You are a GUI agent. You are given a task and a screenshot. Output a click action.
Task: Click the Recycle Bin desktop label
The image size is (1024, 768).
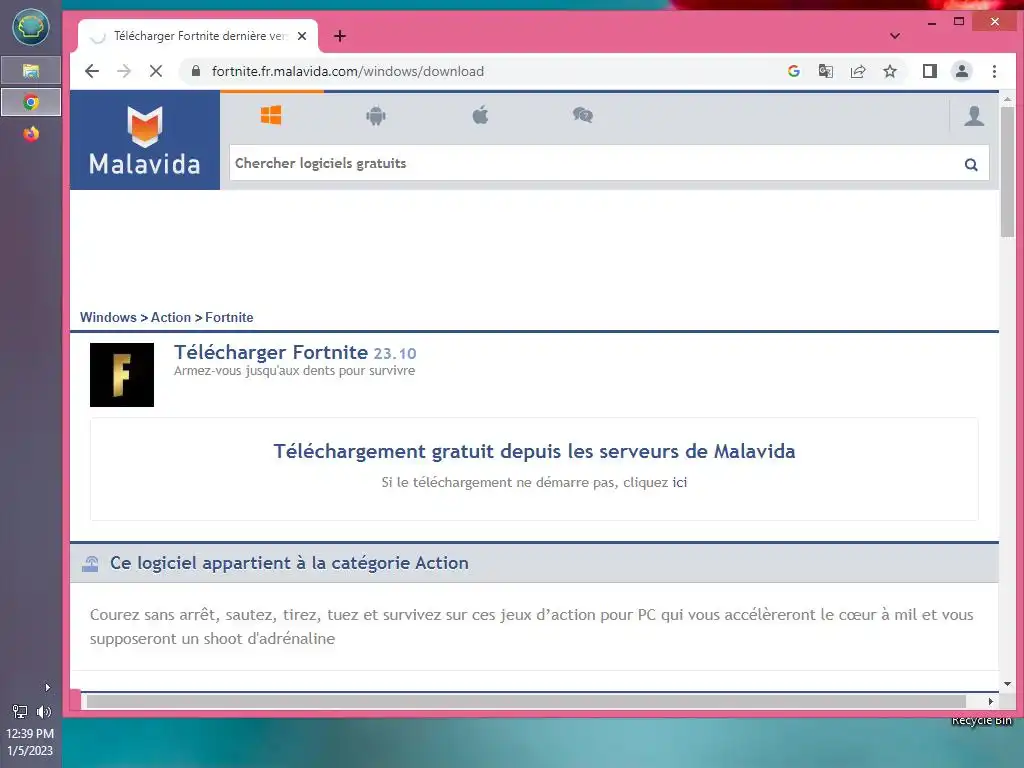tap(981, 720)
